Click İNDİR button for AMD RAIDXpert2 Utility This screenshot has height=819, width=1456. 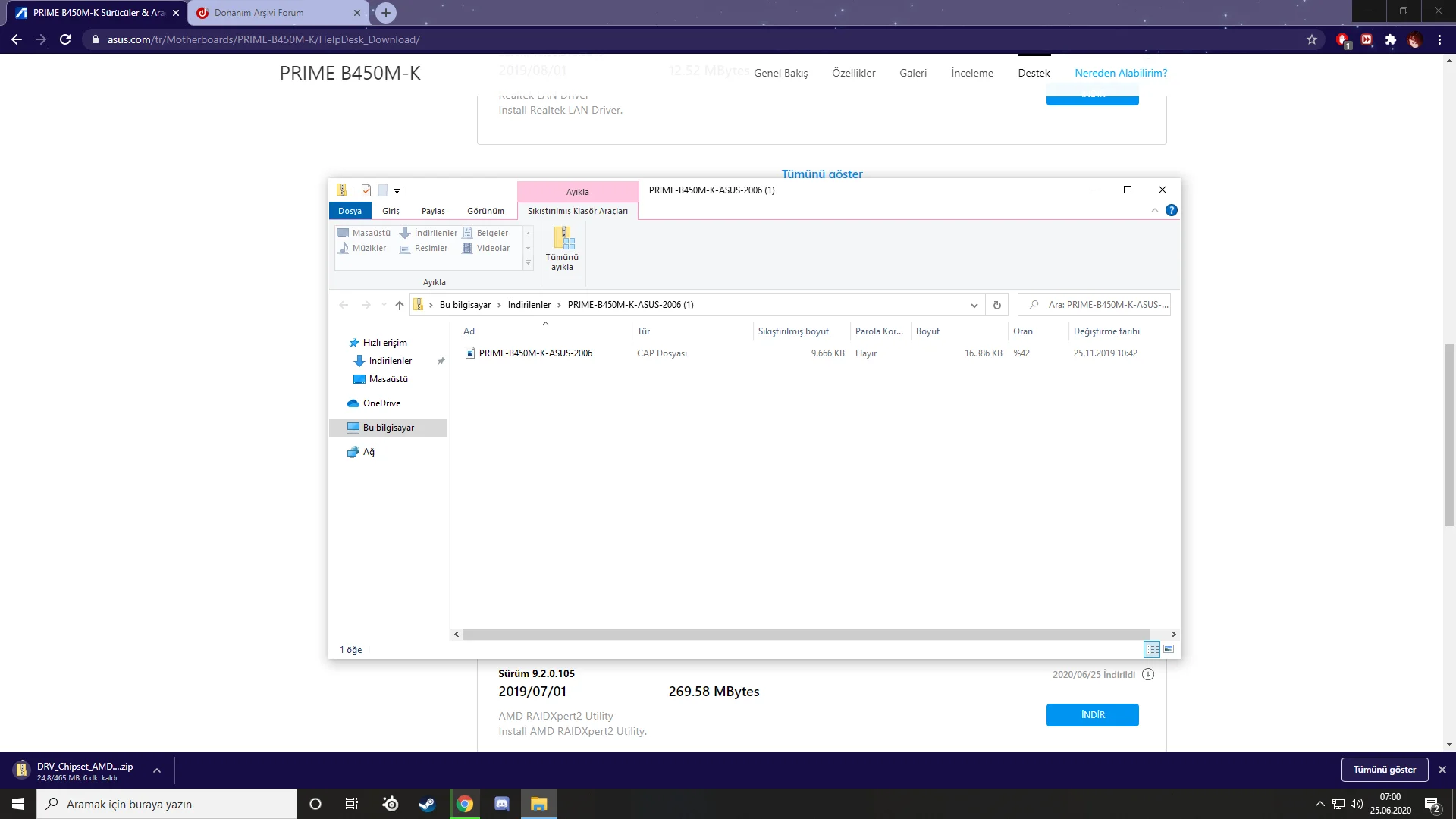click(1092, 715)
